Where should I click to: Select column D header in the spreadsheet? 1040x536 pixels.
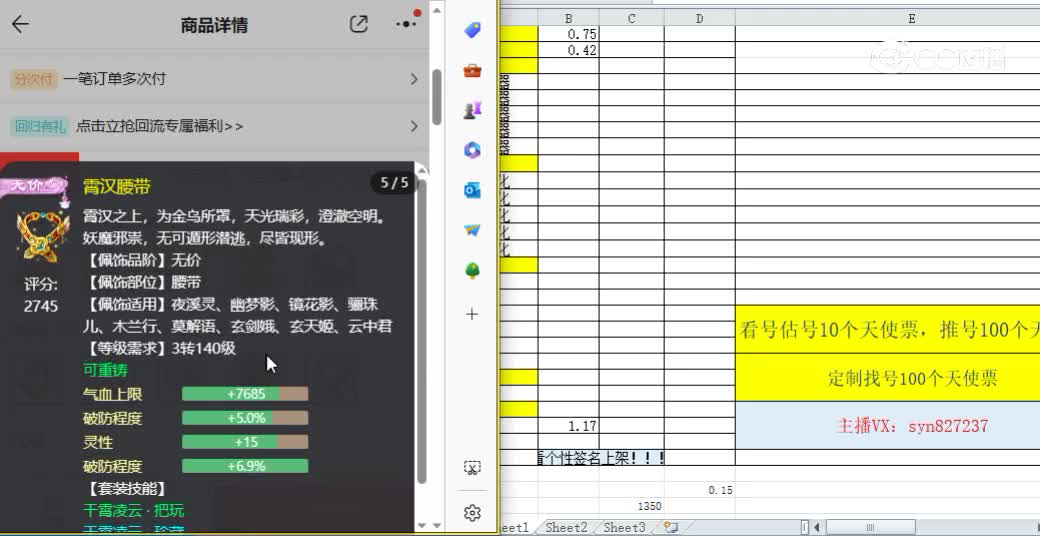click(x=700, y=19)
